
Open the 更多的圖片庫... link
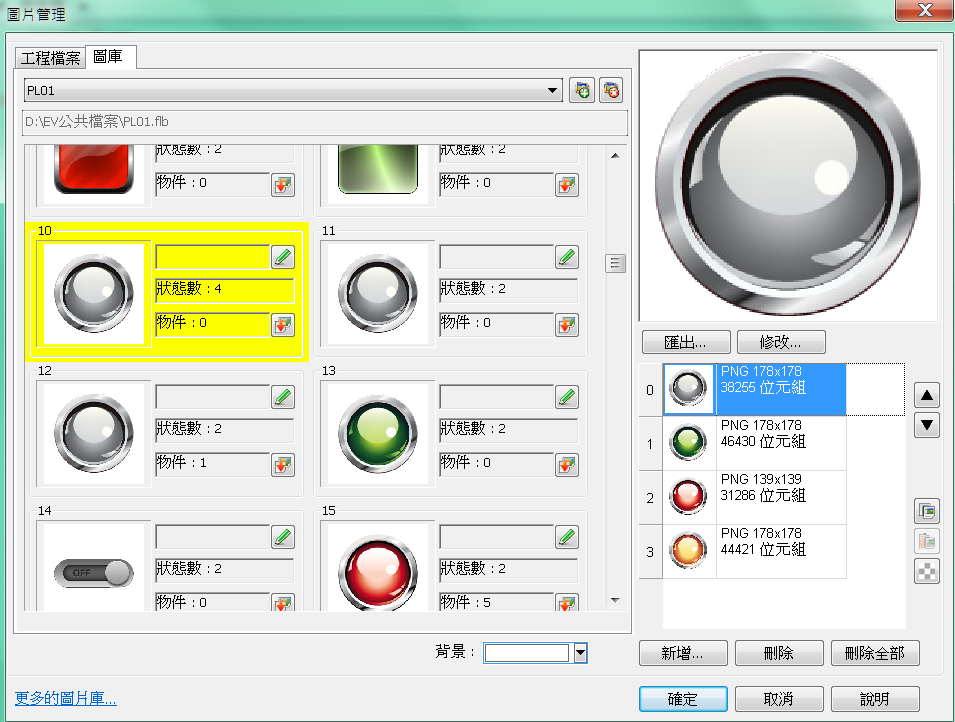click(66, 698)
